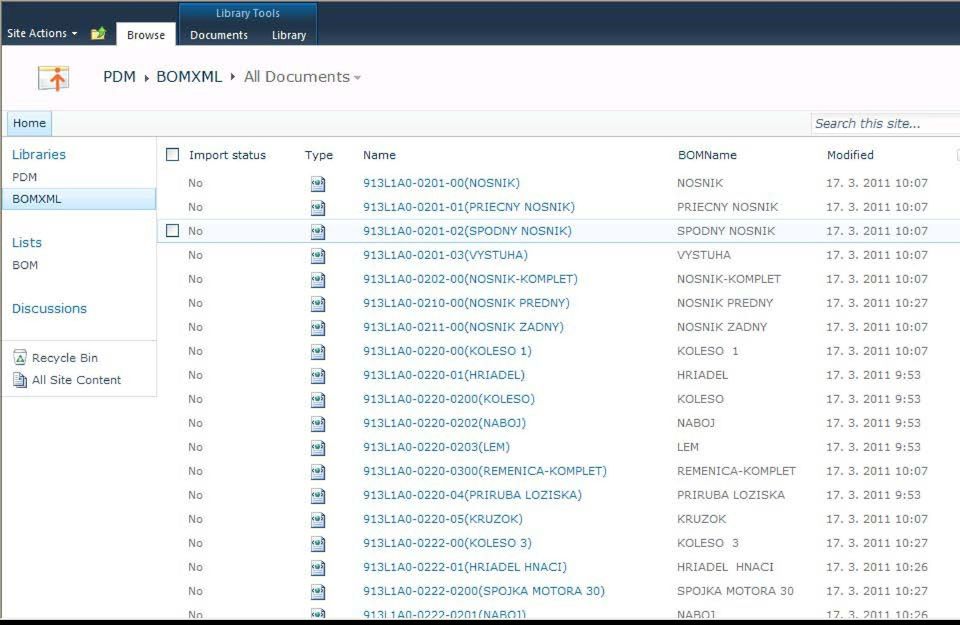Open the Lists sidebar heading
This screenshot has width=960, height=625.
[27, 242]
